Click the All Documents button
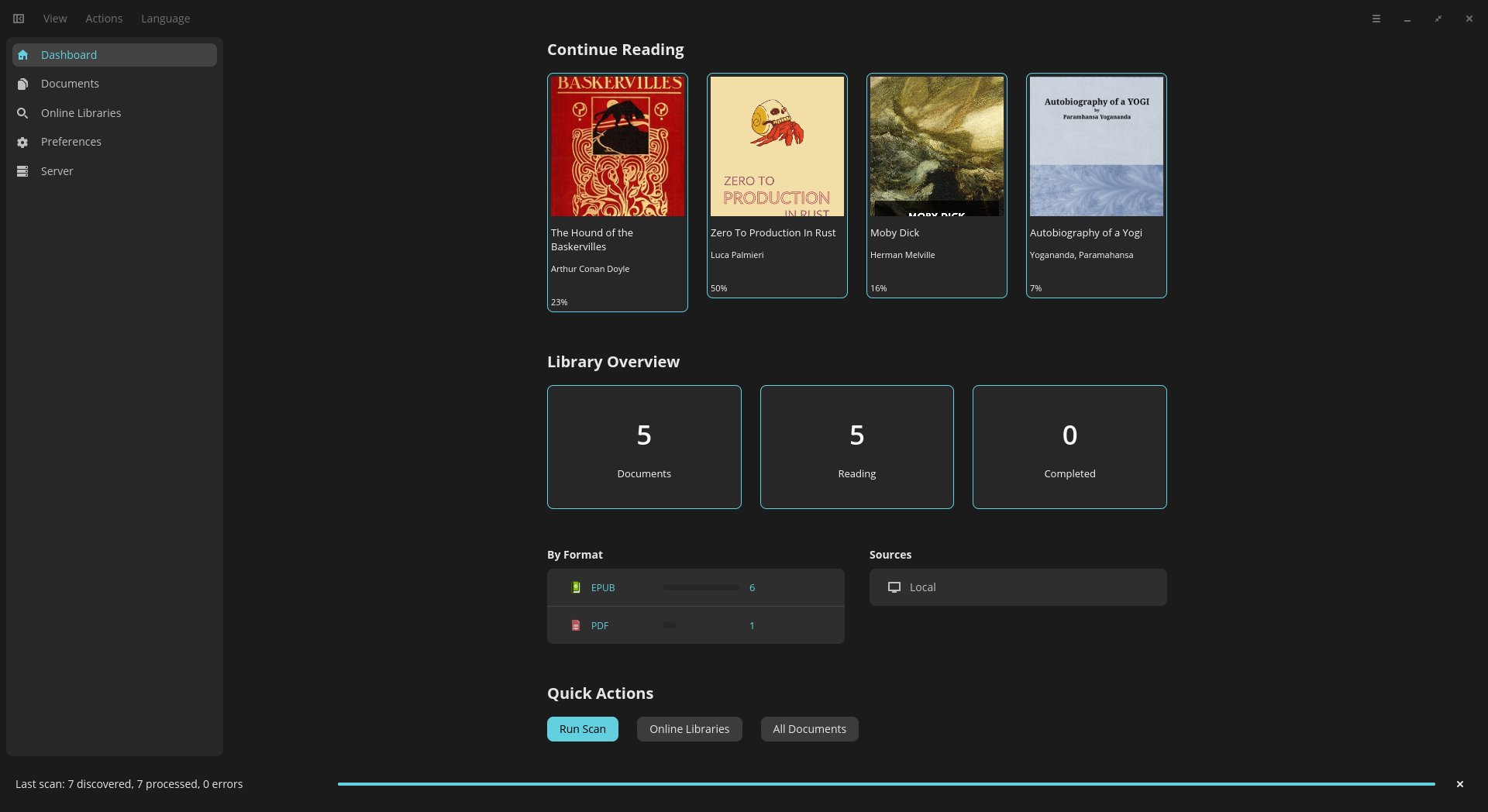 [x=810, y=729]
